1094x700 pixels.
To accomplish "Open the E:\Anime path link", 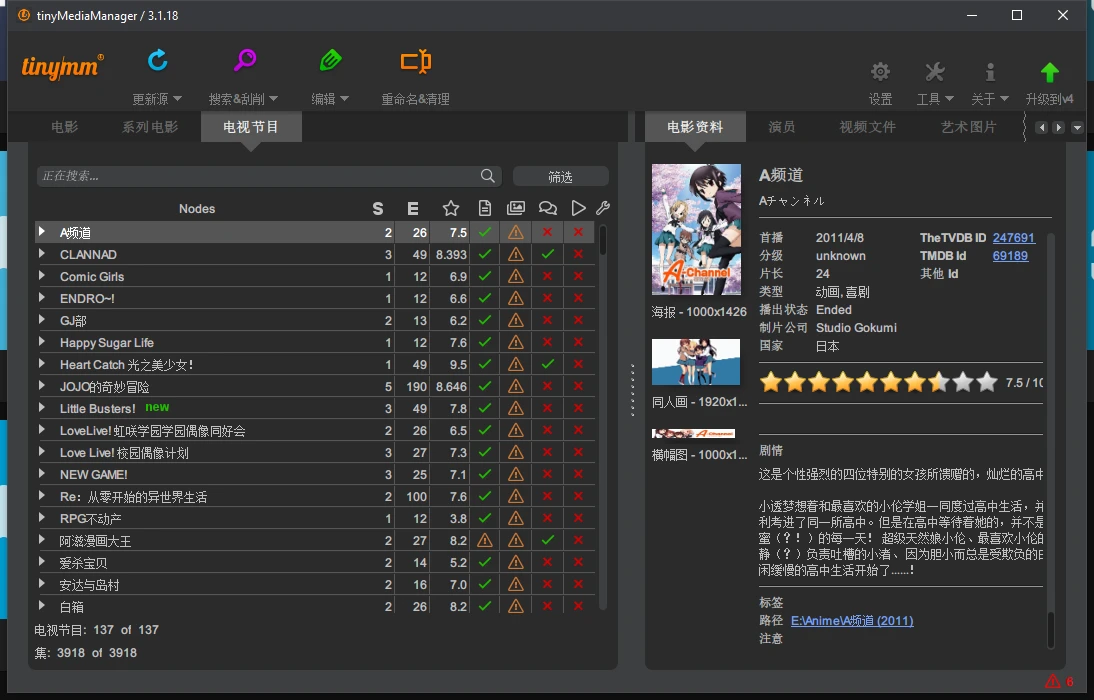I will click(x=851, y=621).
